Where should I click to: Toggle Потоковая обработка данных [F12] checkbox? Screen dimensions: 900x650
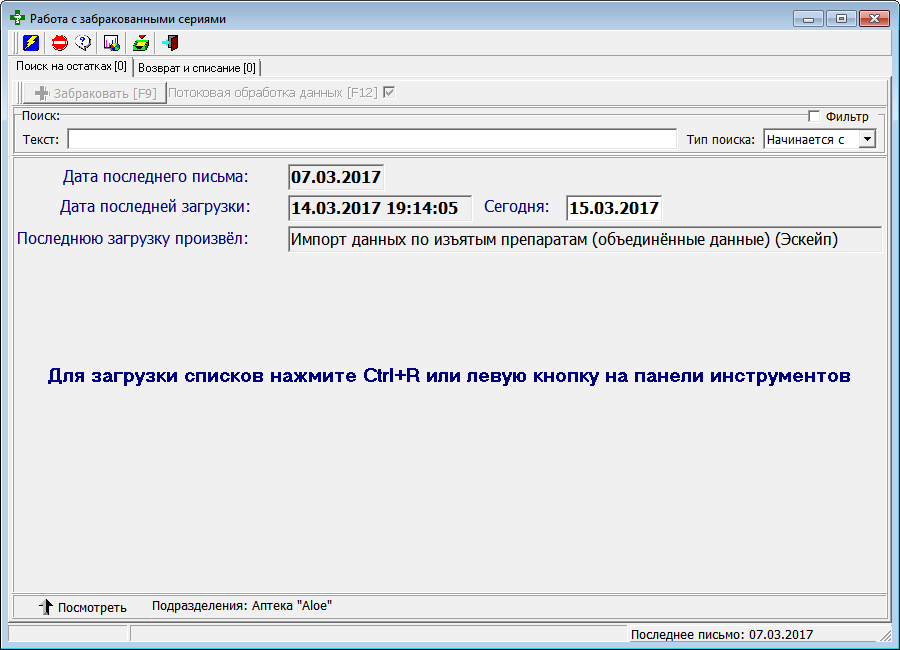389,93
